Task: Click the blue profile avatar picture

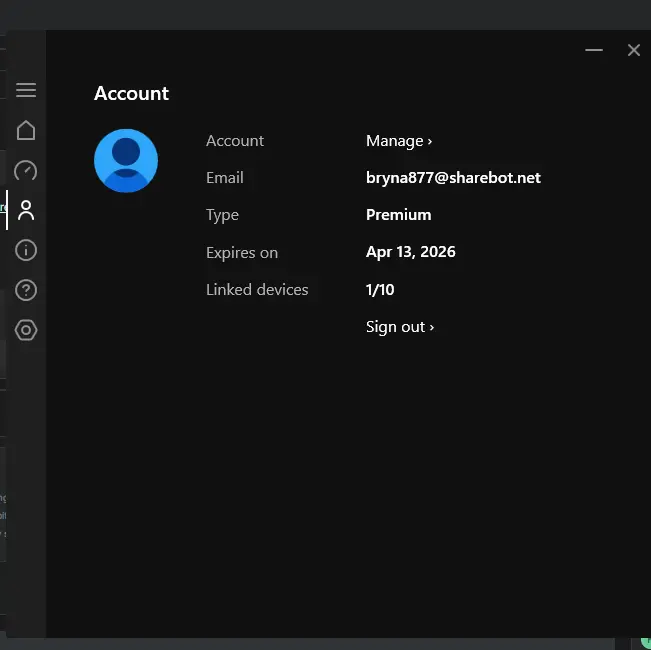Action: coord(126,161)
